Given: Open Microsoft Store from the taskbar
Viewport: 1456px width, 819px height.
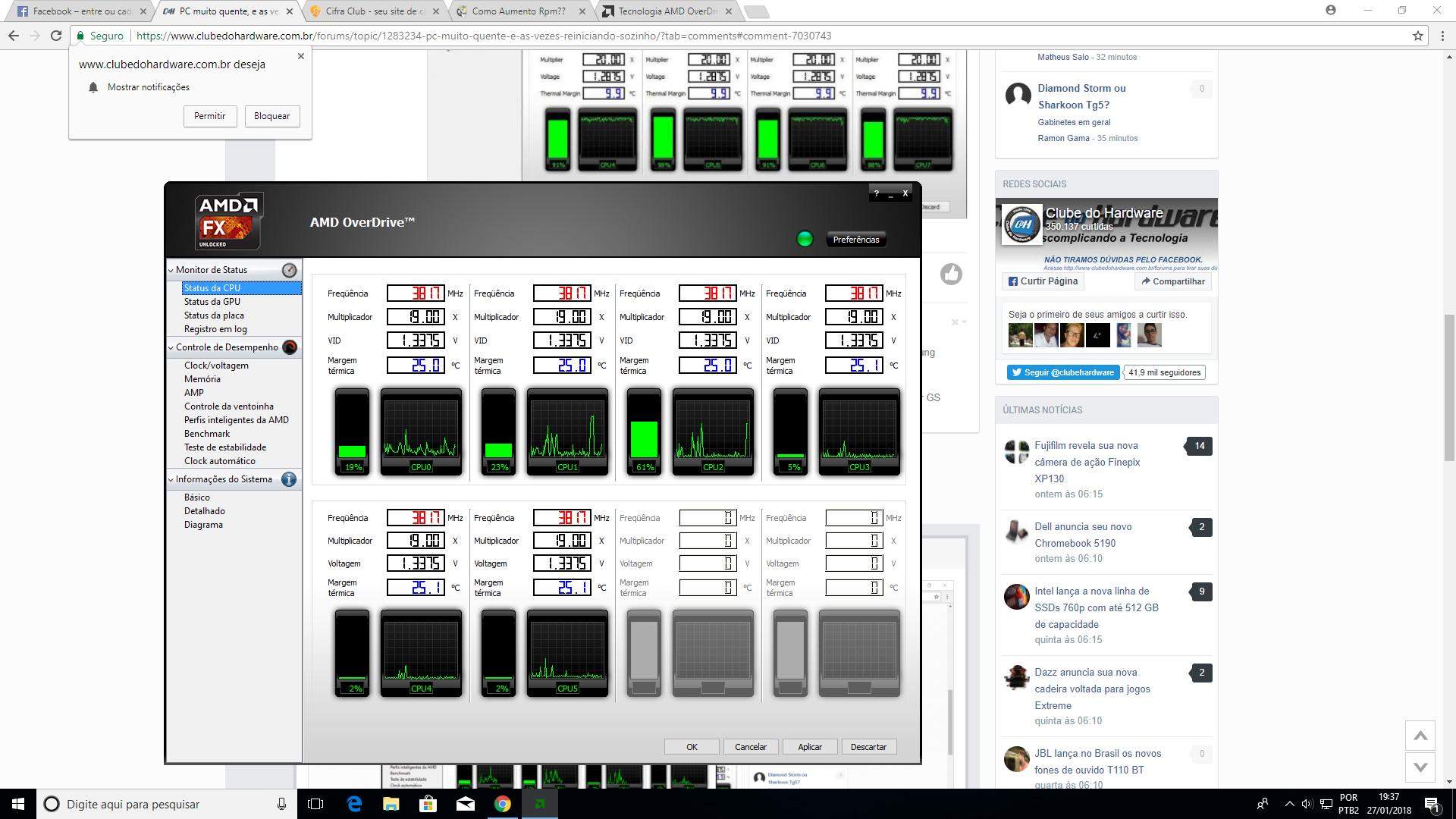Looking at the screenshot, I should (428, 804).
